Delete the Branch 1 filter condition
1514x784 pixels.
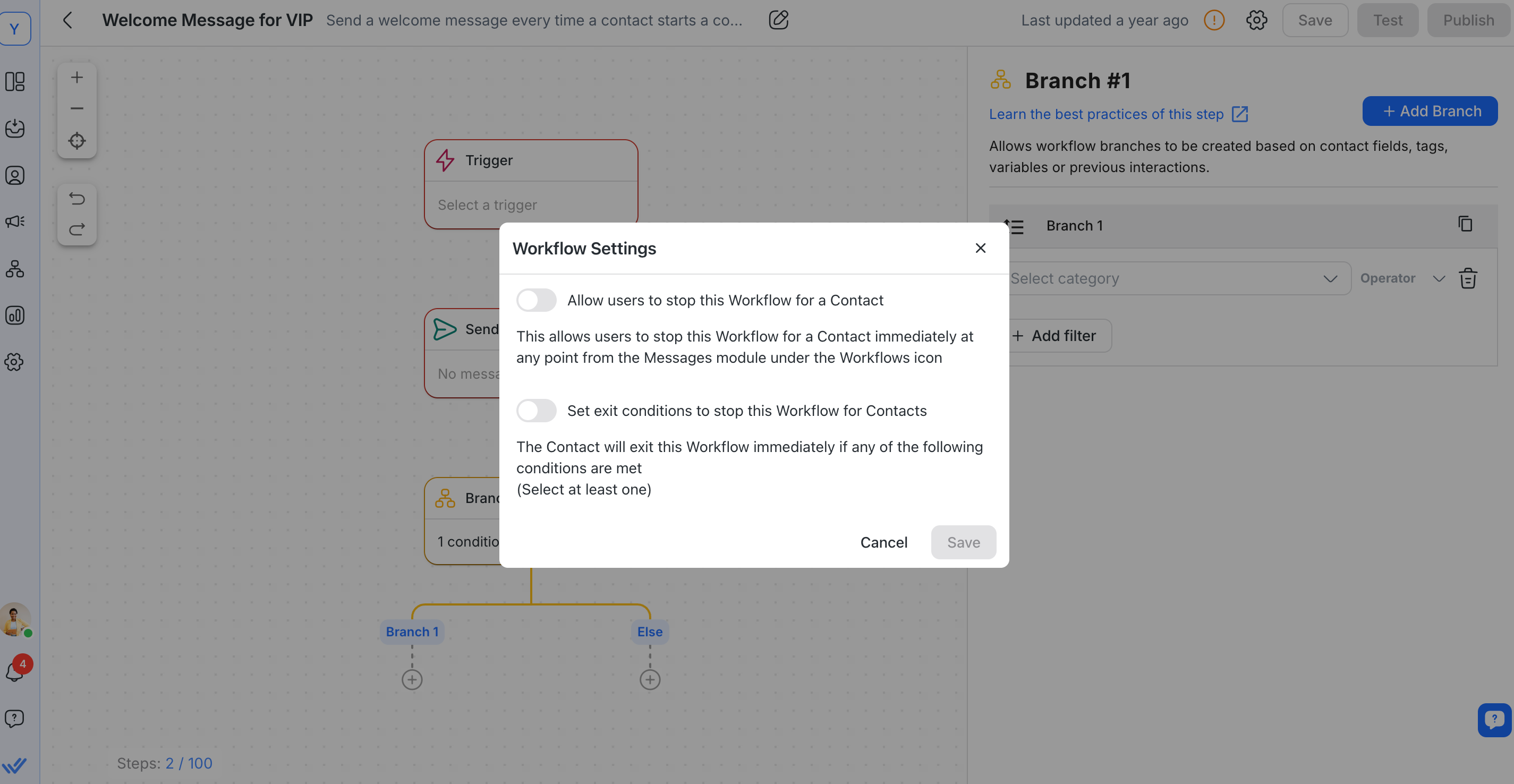[x=1468, y=278]
